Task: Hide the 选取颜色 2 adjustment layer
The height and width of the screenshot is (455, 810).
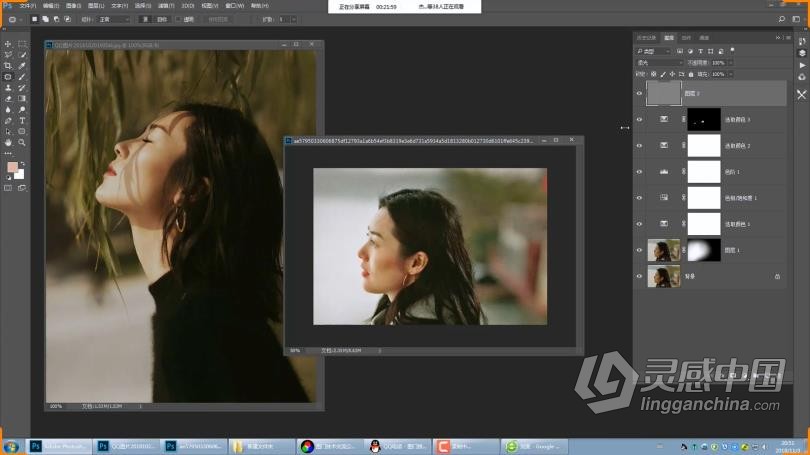Action: click(639, 146)
